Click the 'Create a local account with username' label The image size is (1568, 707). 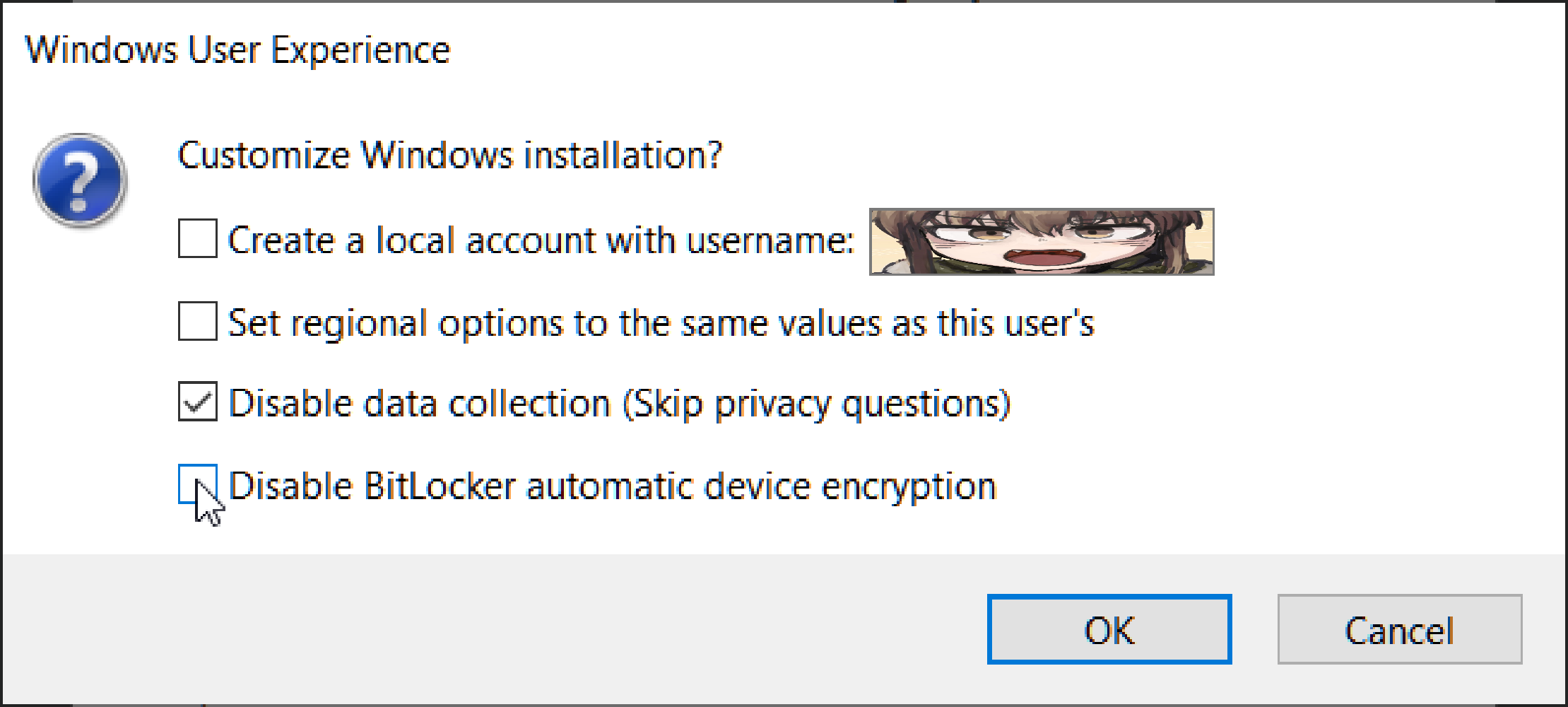click(x=541, y=240)
